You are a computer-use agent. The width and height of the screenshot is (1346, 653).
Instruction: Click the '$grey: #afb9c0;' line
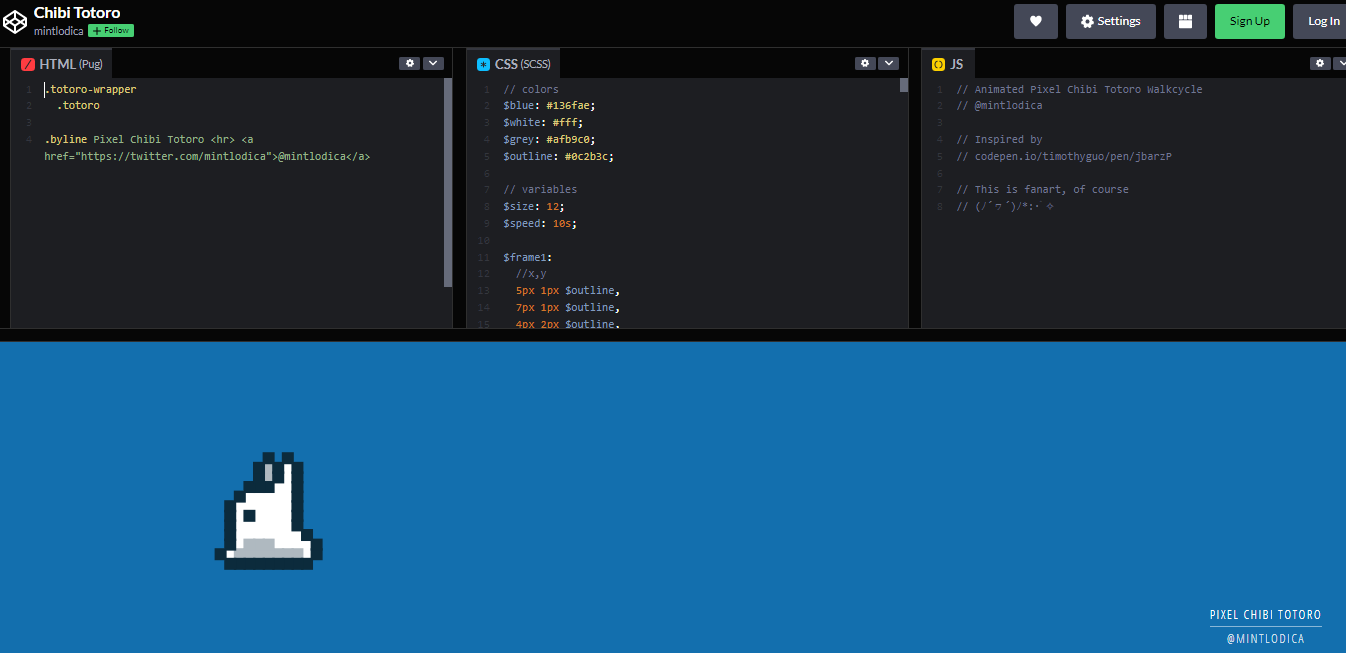click(x=550, y=140)
